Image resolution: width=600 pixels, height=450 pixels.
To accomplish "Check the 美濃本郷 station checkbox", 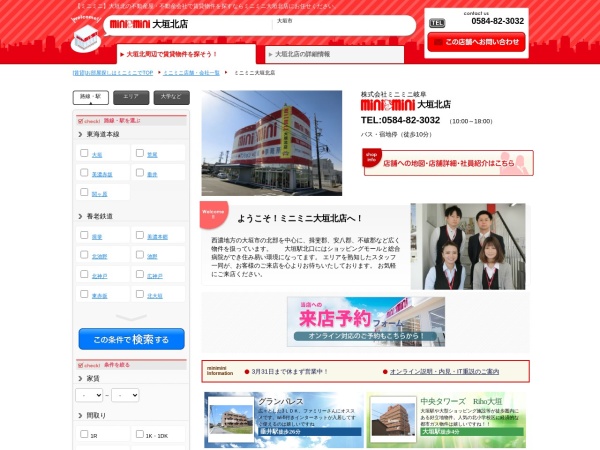I will [x=140, y=235].
